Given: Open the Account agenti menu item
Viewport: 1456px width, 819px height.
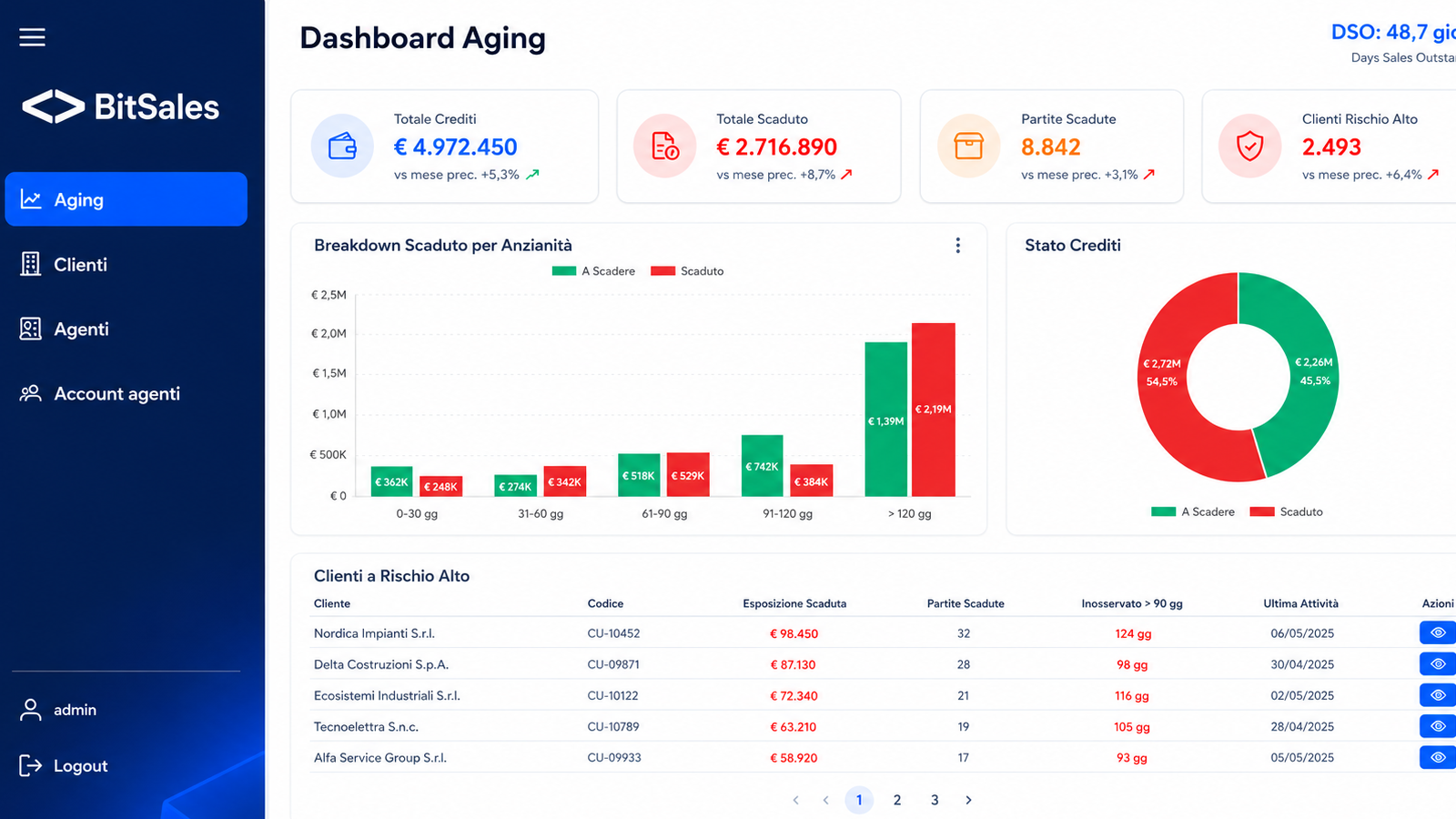Looking at the screenshot, I should pyautogui.click(x=126, y=393).
